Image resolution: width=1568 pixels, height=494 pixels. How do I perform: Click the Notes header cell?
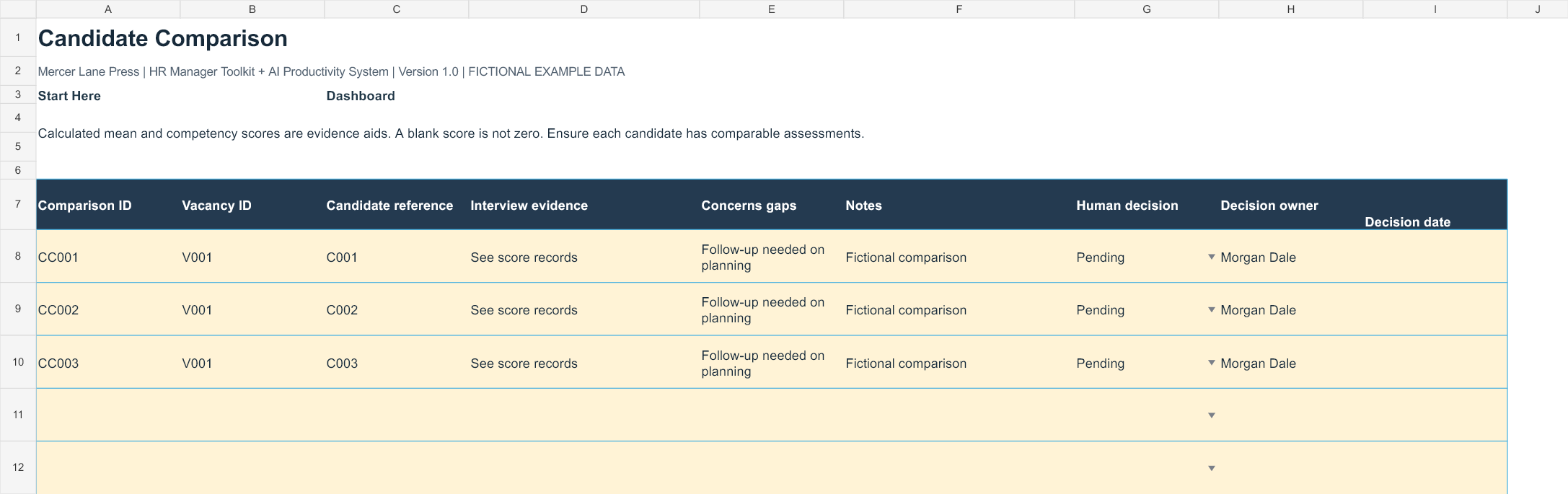[x=959, y=205]
